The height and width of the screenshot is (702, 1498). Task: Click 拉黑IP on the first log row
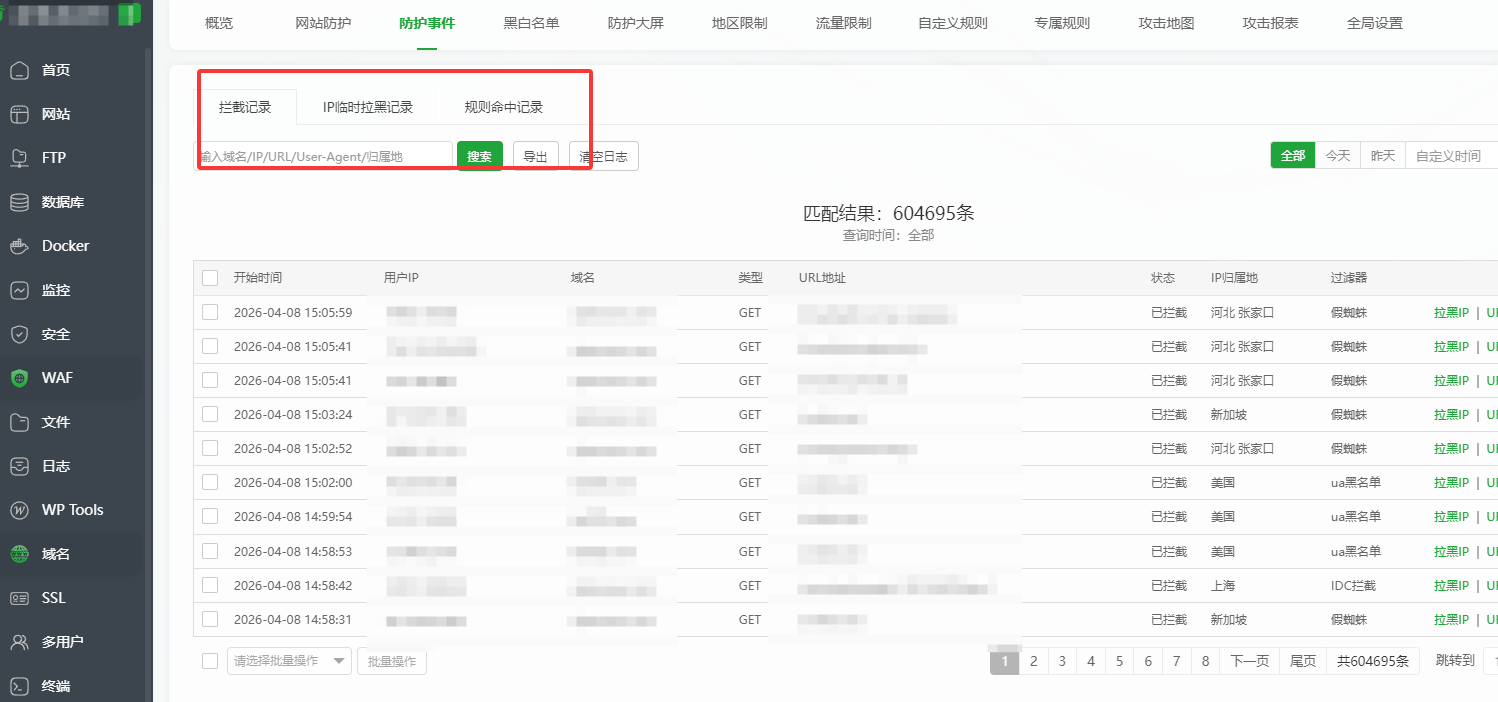1451,311
